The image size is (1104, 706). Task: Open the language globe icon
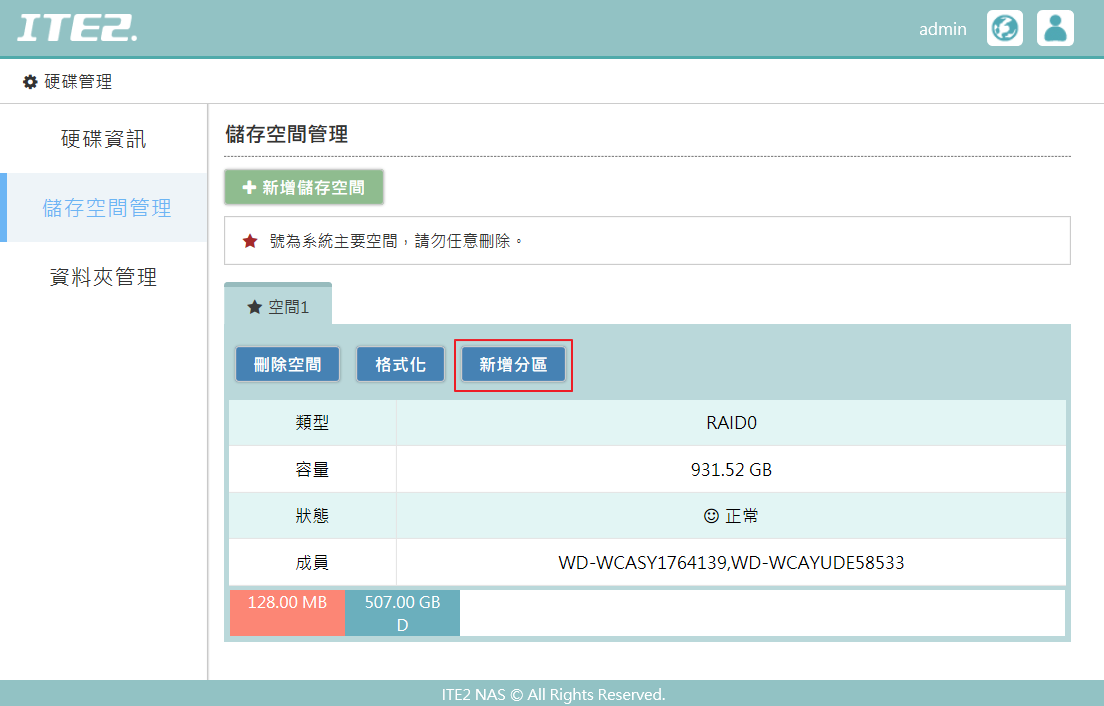1004,28
